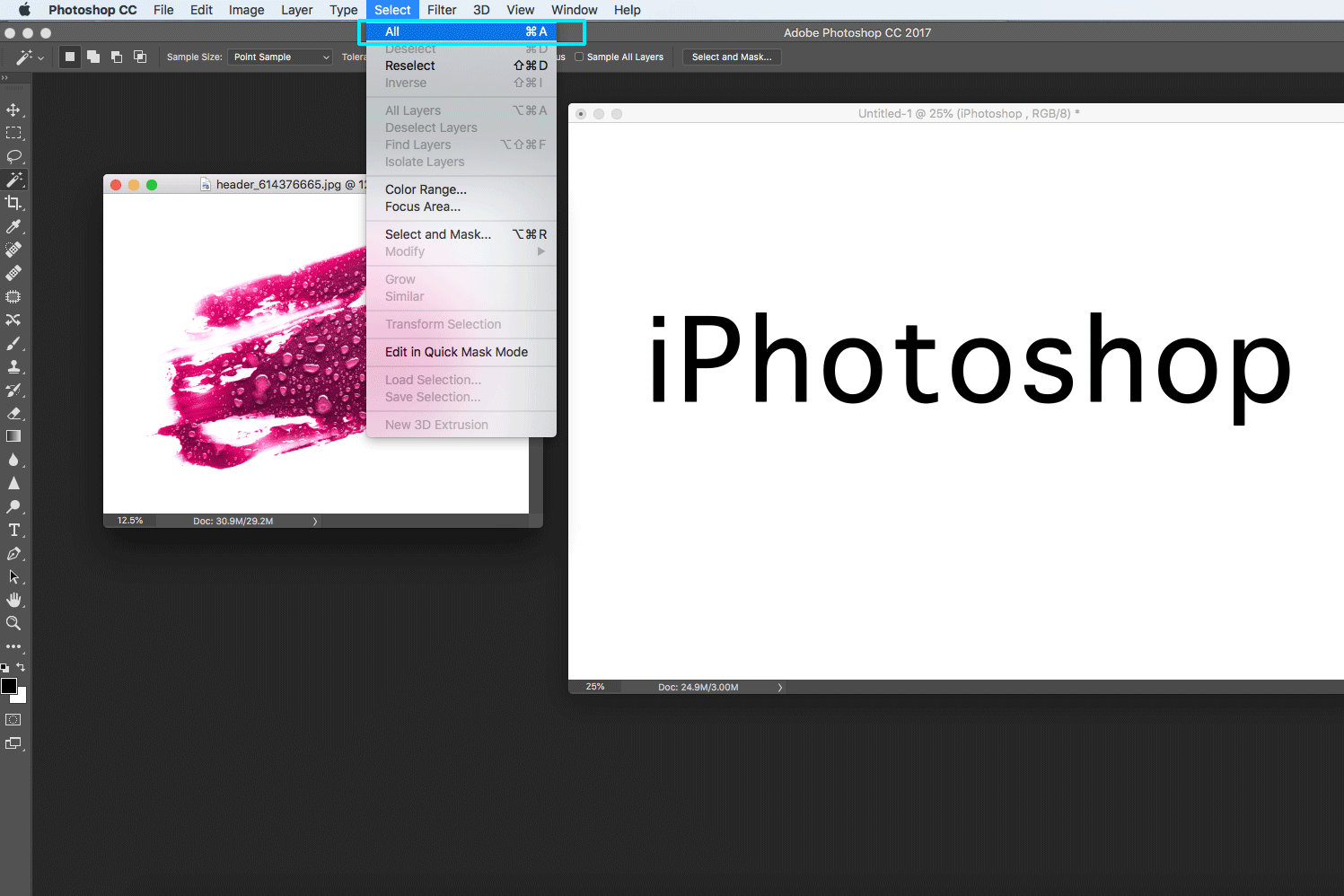
Task: Click the foreground color swatch
Action: tap(9, 686)
